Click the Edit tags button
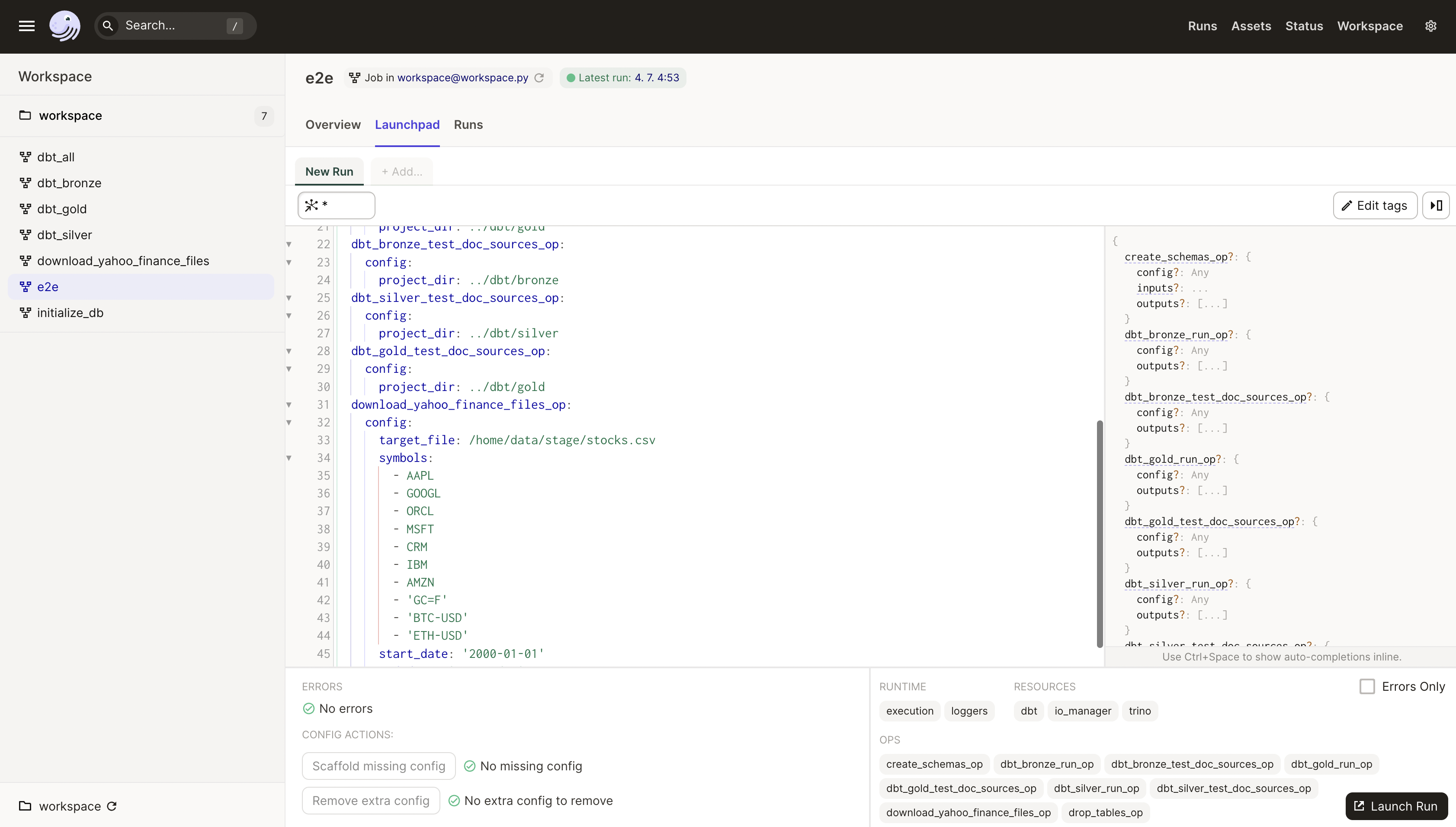Viewport: 1456px width, 827px height. (x=1375, y=205)
